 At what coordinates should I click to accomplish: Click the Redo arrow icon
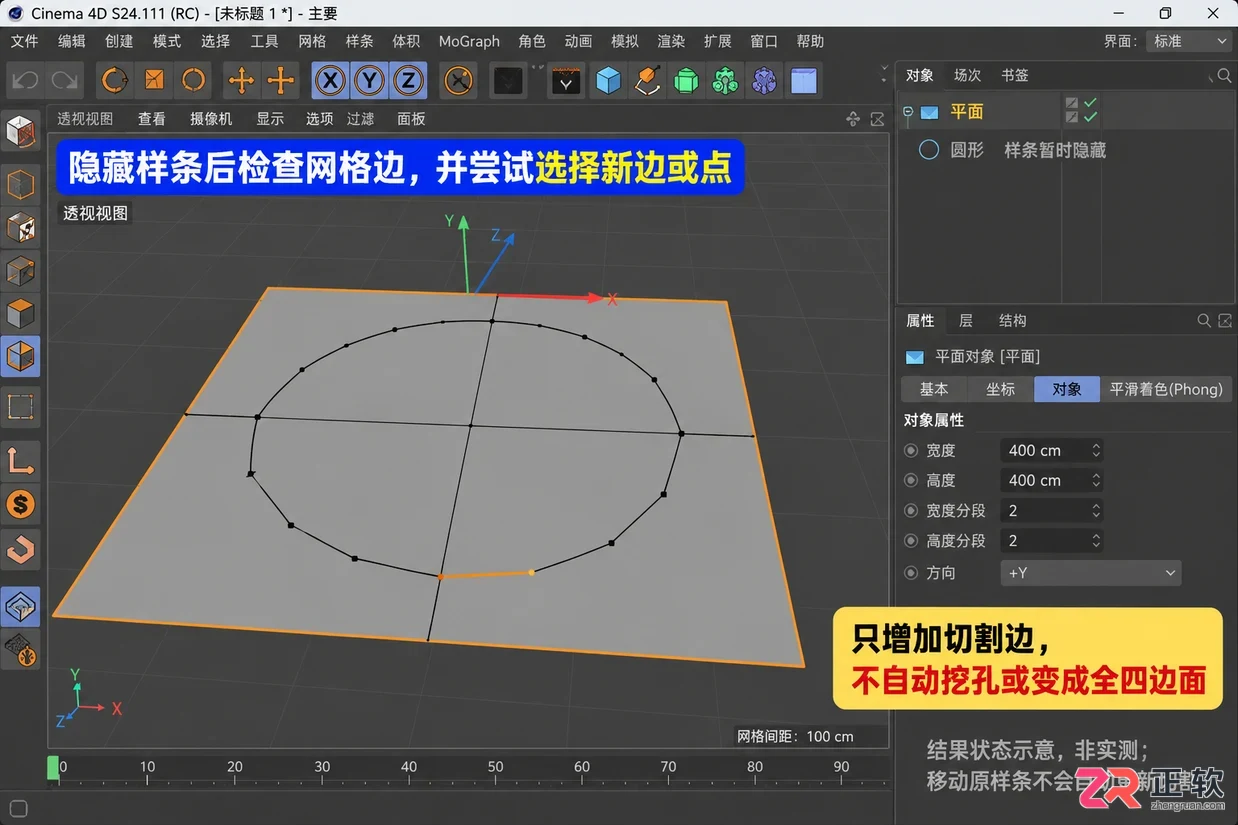[66, 80]
